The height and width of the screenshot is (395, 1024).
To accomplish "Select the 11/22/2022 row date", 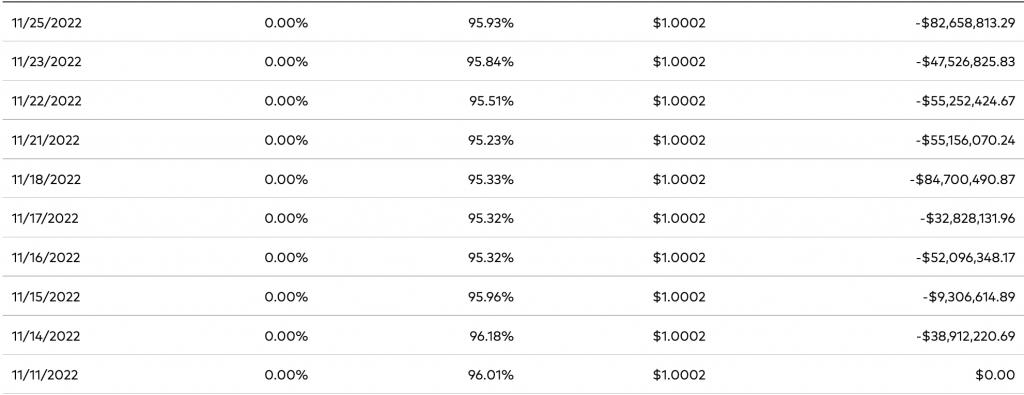I will coord(46,101).
